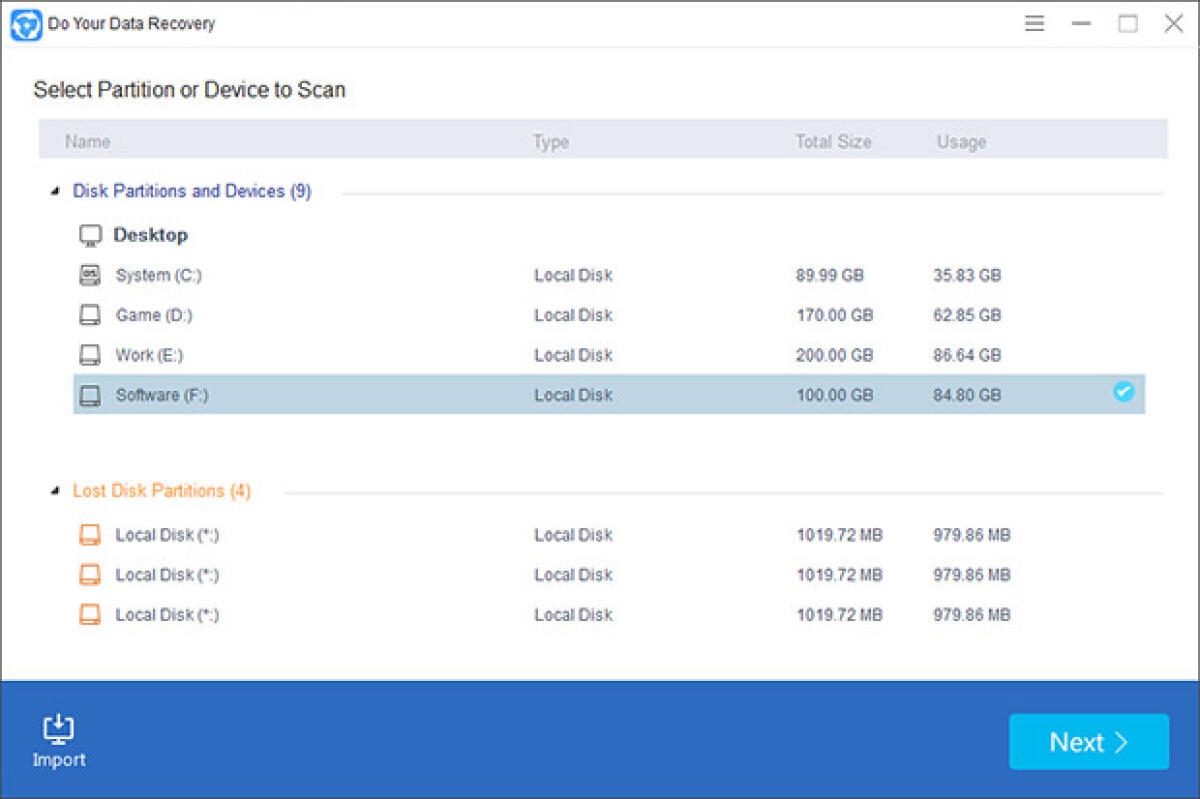This screenshot has width=1200, height=799.
Task: Click the Import download icon
Action: (59, 728)
